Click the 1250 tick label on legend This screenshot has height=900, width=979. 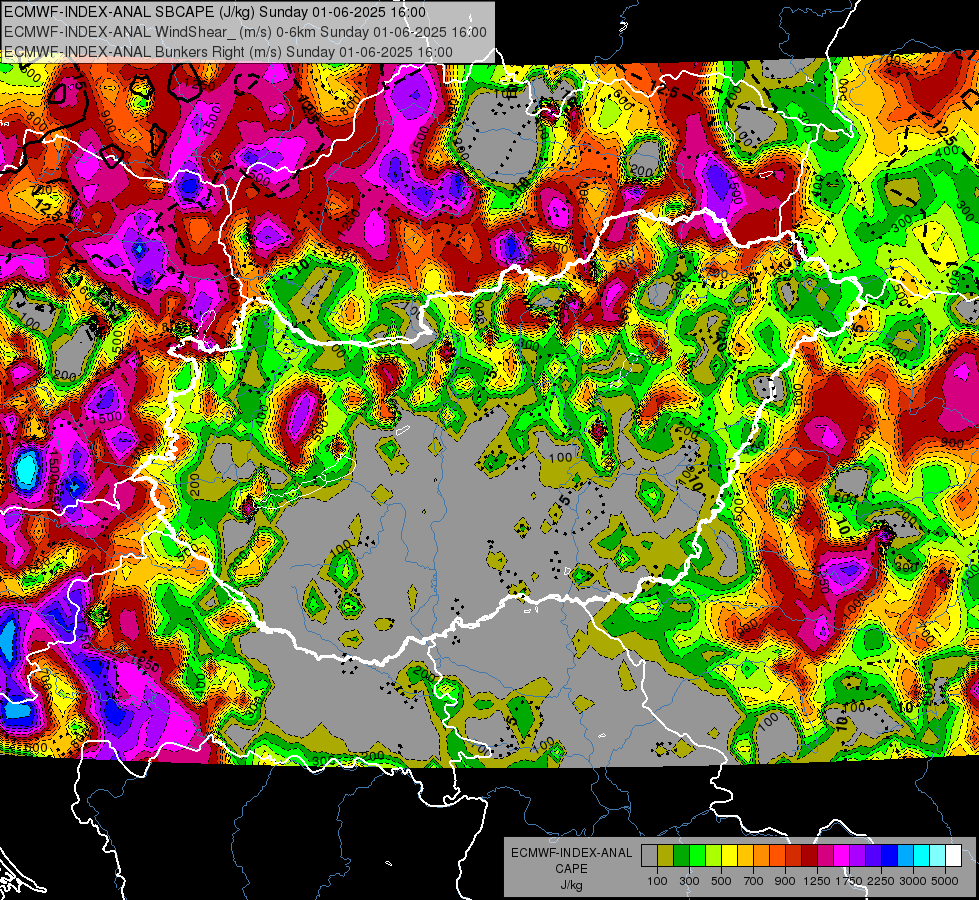817,881
